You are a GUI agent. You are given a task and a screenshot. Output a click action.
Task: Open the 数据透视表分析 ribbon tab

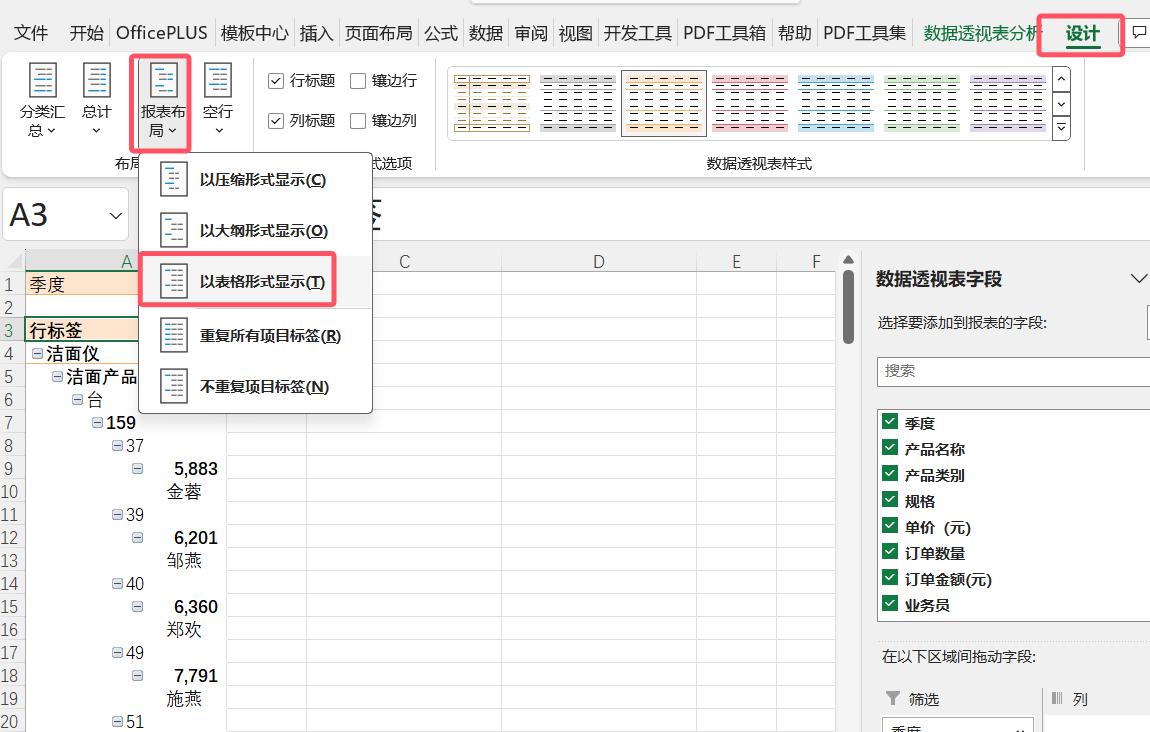(981, 33)
